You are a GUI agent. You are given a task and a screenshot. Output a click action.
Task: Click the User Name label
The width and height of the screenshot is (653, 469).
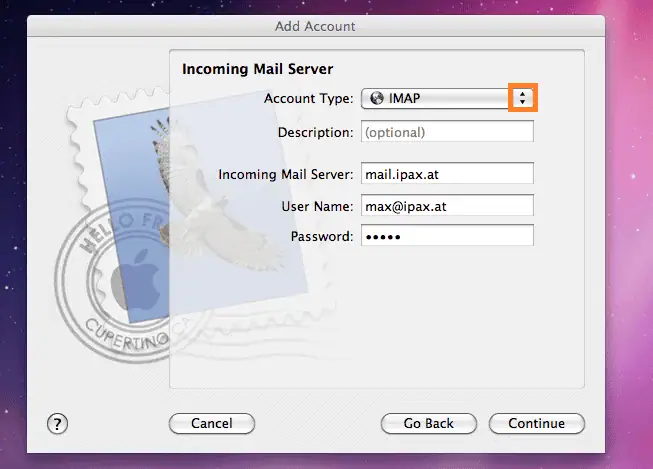[x=318, y=206]
